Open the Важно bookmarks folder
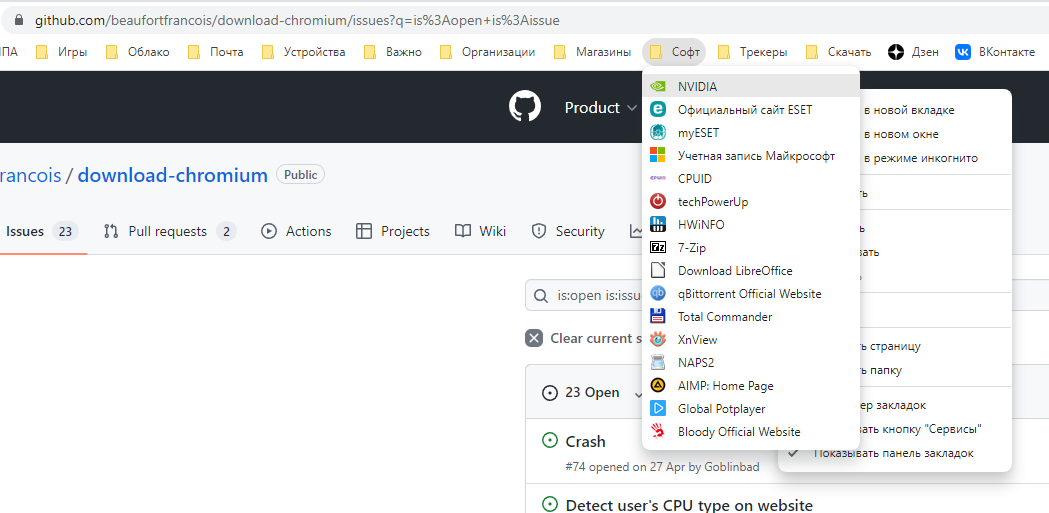This screenshot has width=1049, height=513. click(393, 52)
